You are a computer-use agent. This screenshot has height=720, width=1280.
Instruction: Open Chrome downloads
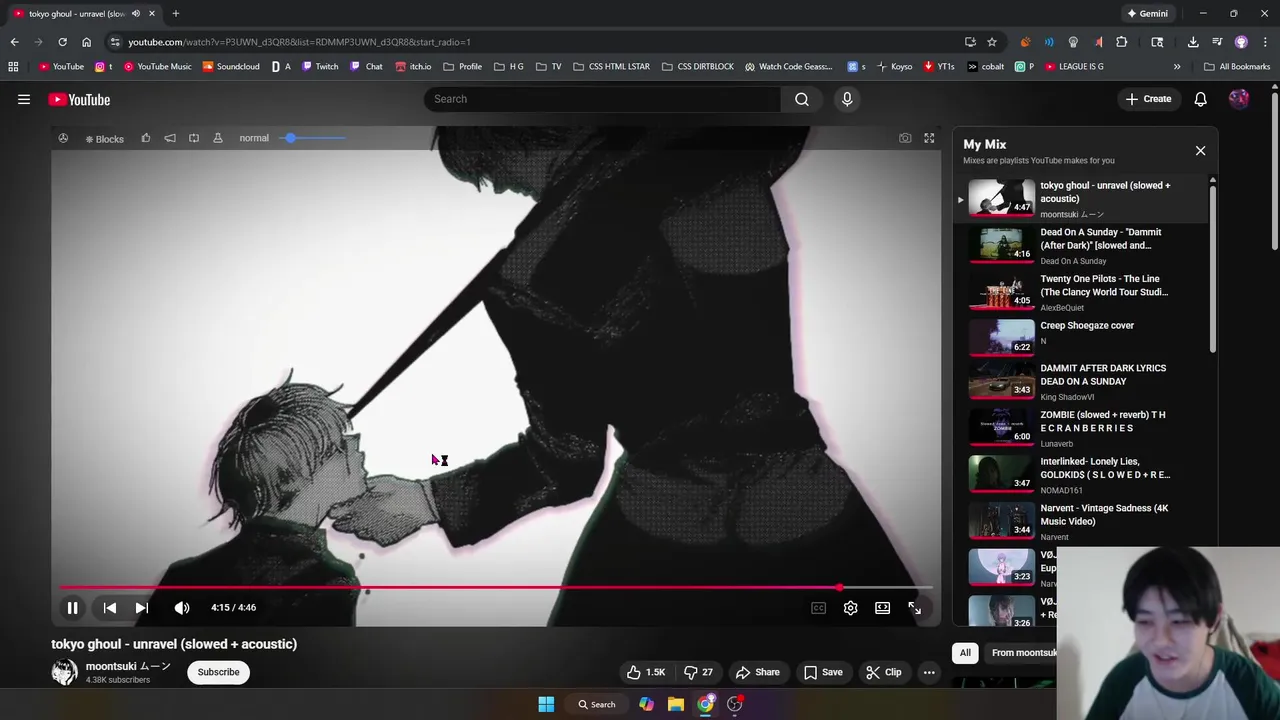tap(1193, 42)
